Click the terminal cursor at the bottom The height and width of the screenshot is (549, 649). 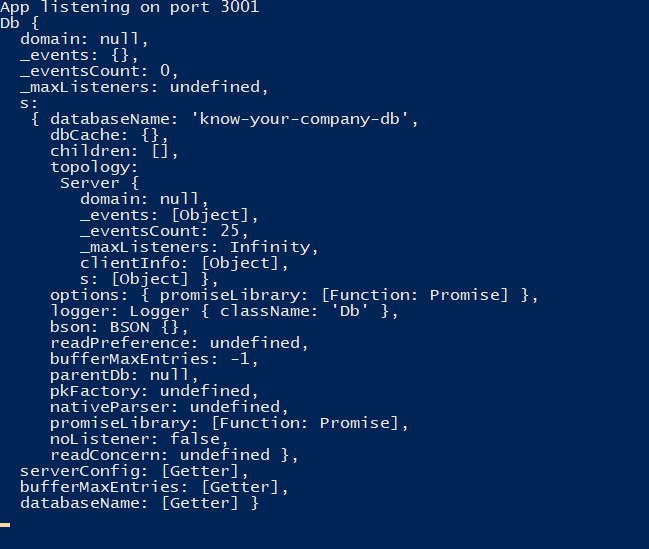5,524
